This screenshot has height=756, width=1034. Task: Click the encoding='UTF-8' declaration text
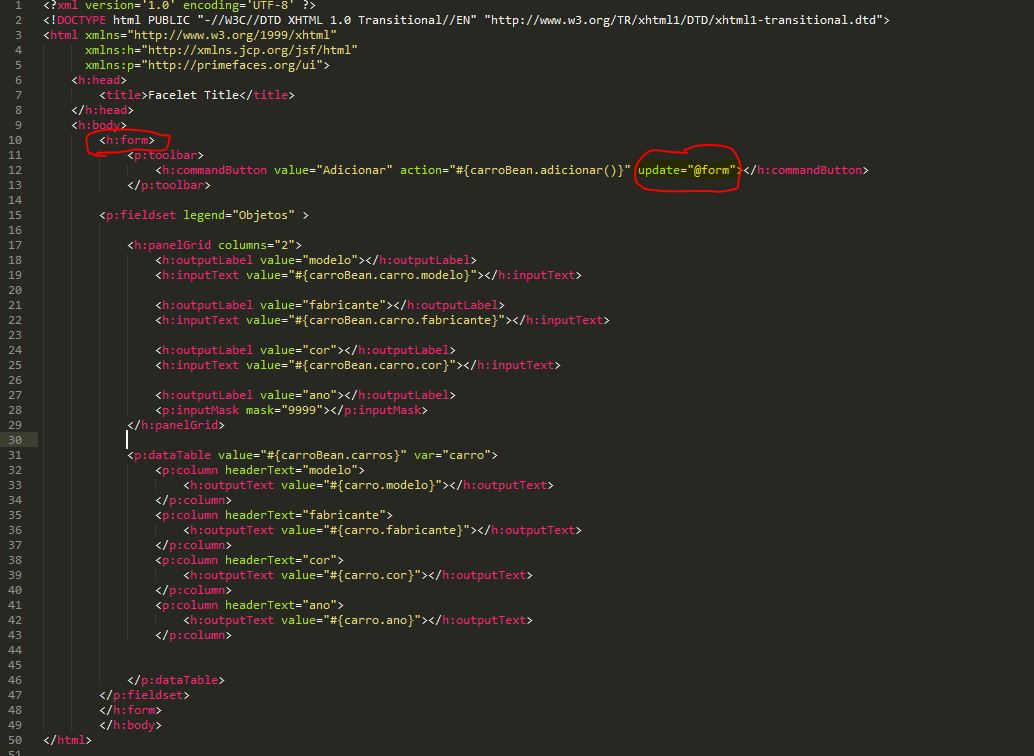pos(239,5)
